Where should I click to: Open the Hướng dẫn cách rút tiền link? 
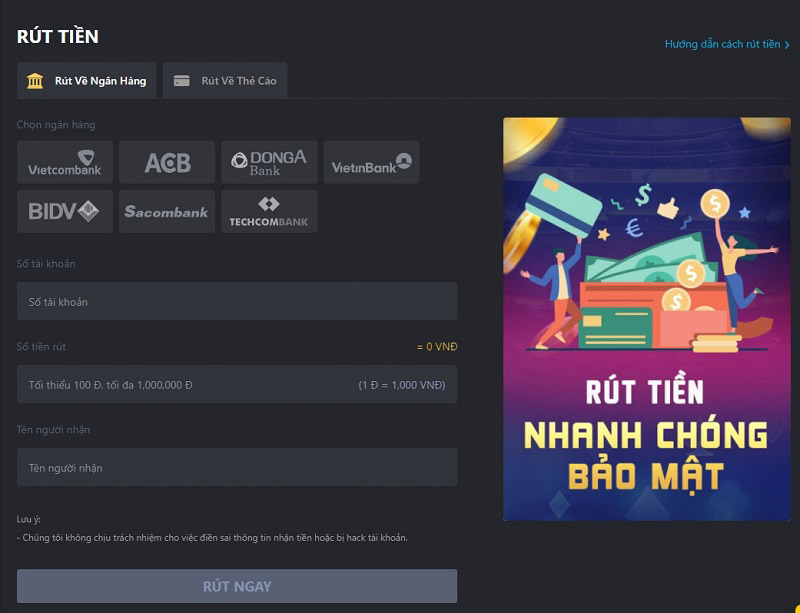[722, 45]
